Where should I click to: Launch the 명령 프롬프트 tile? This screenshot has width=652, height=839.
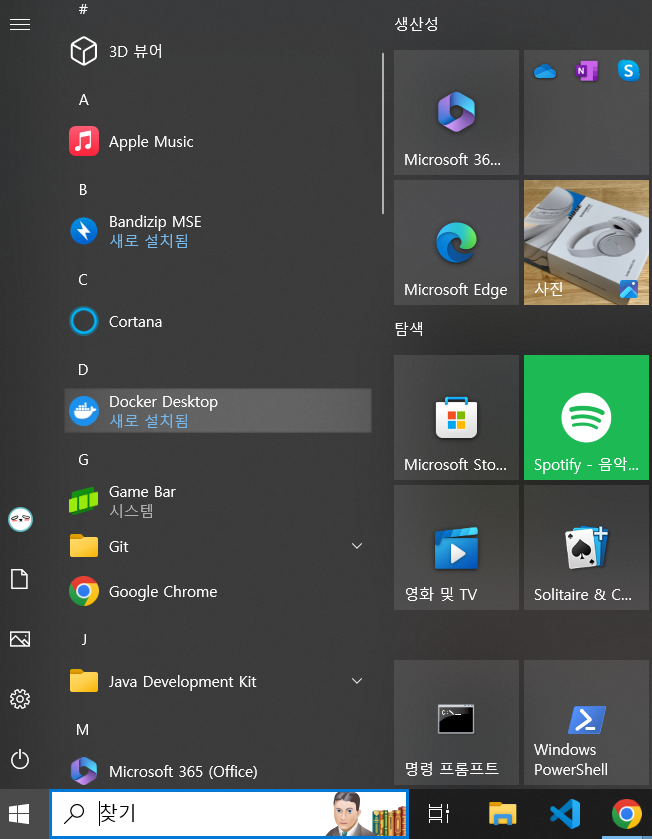click(456, 722)
